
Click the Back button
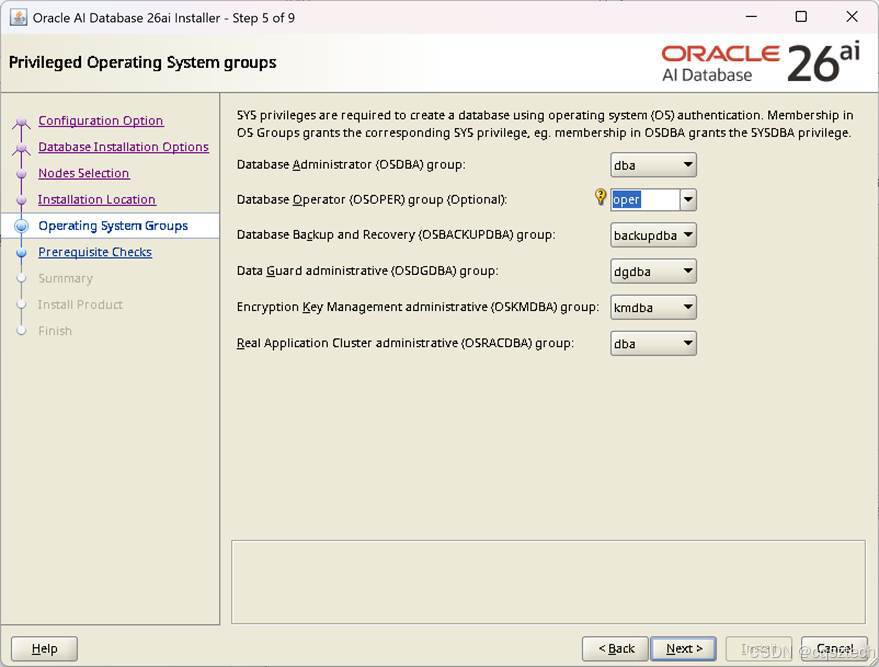pos(615,649)
